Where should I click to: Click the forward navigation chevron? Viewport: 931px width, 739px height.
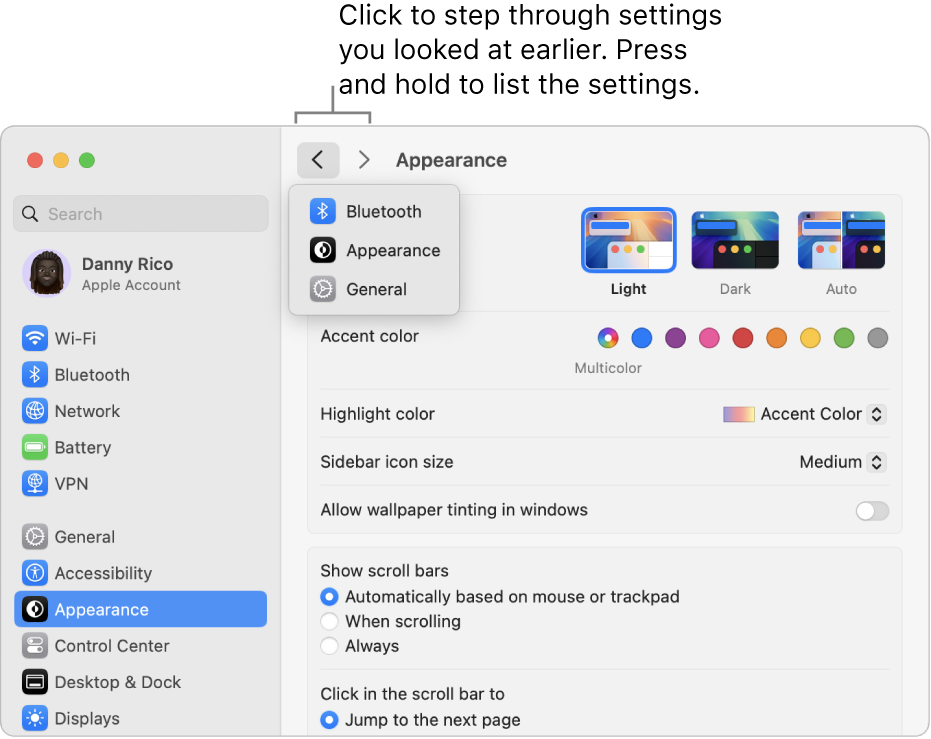(364, 160)
